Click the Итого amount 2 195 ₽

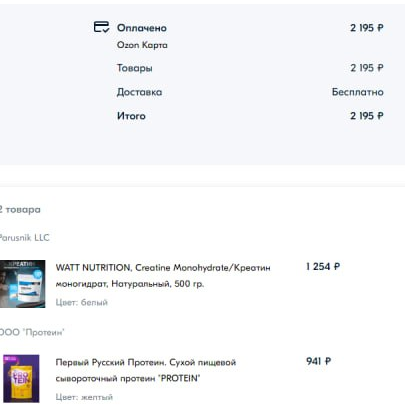[x=367, y=116]
